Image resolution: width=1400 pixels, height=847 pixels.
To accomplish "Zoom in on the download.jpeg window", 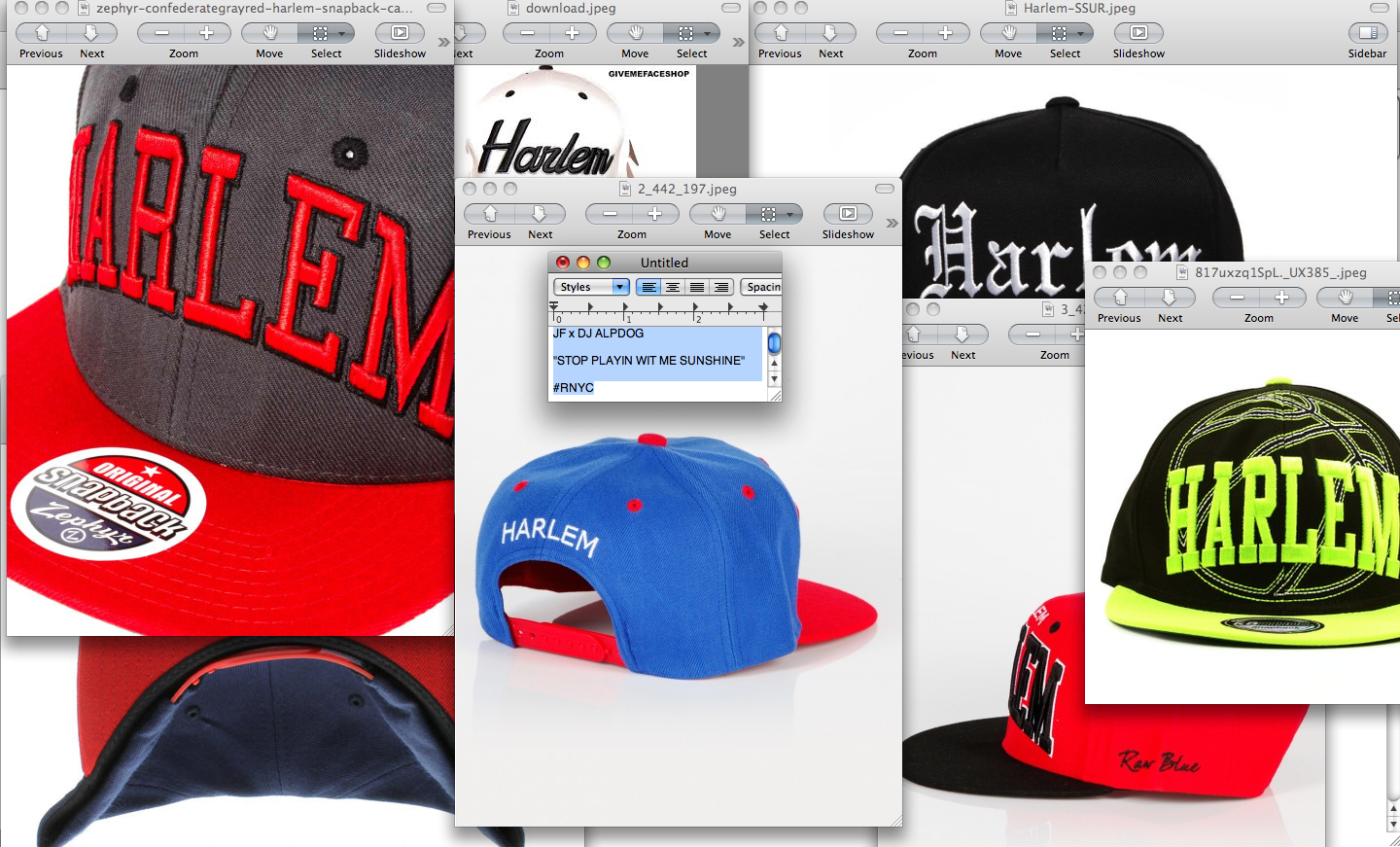I will 573,33.
